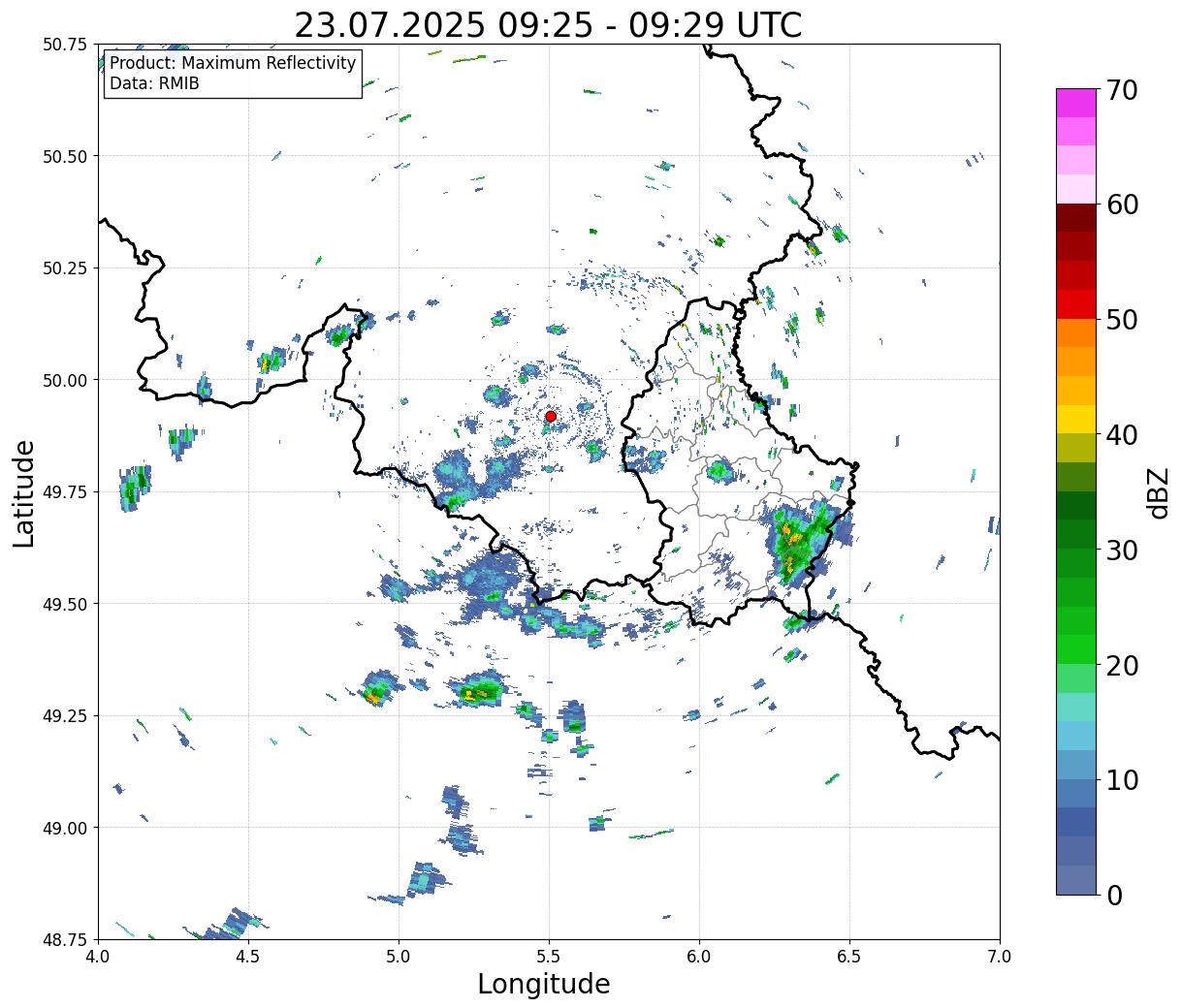Click the red radar location marker
Viewport: 1182px width, 1008px height.
point(550,416)
